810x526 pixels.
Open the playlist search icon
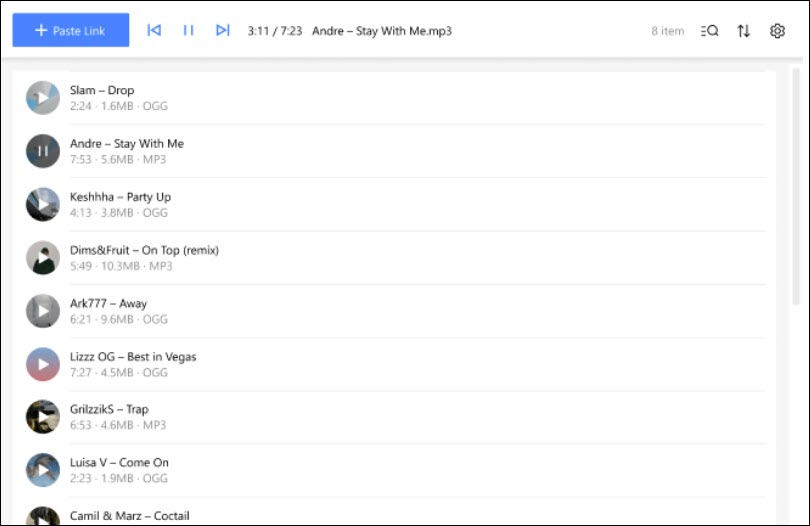[x=709, y=31]
